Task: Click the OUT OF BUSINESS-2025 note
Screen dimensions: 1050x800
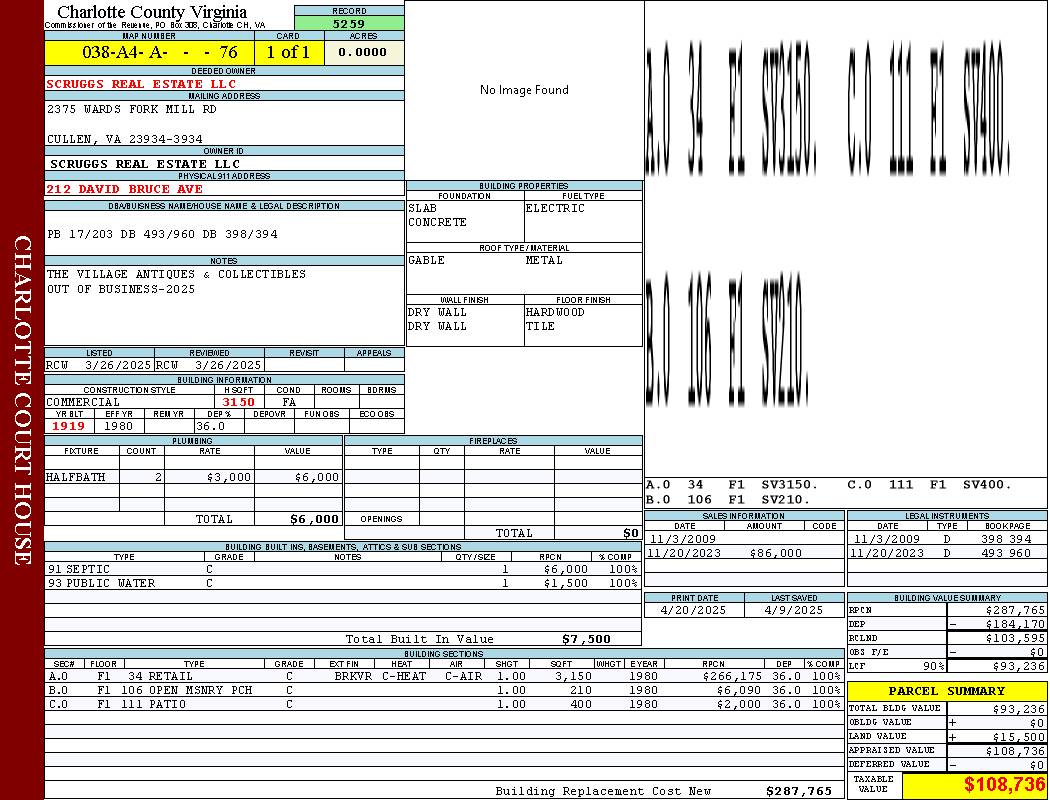Action: pos(121,289)
